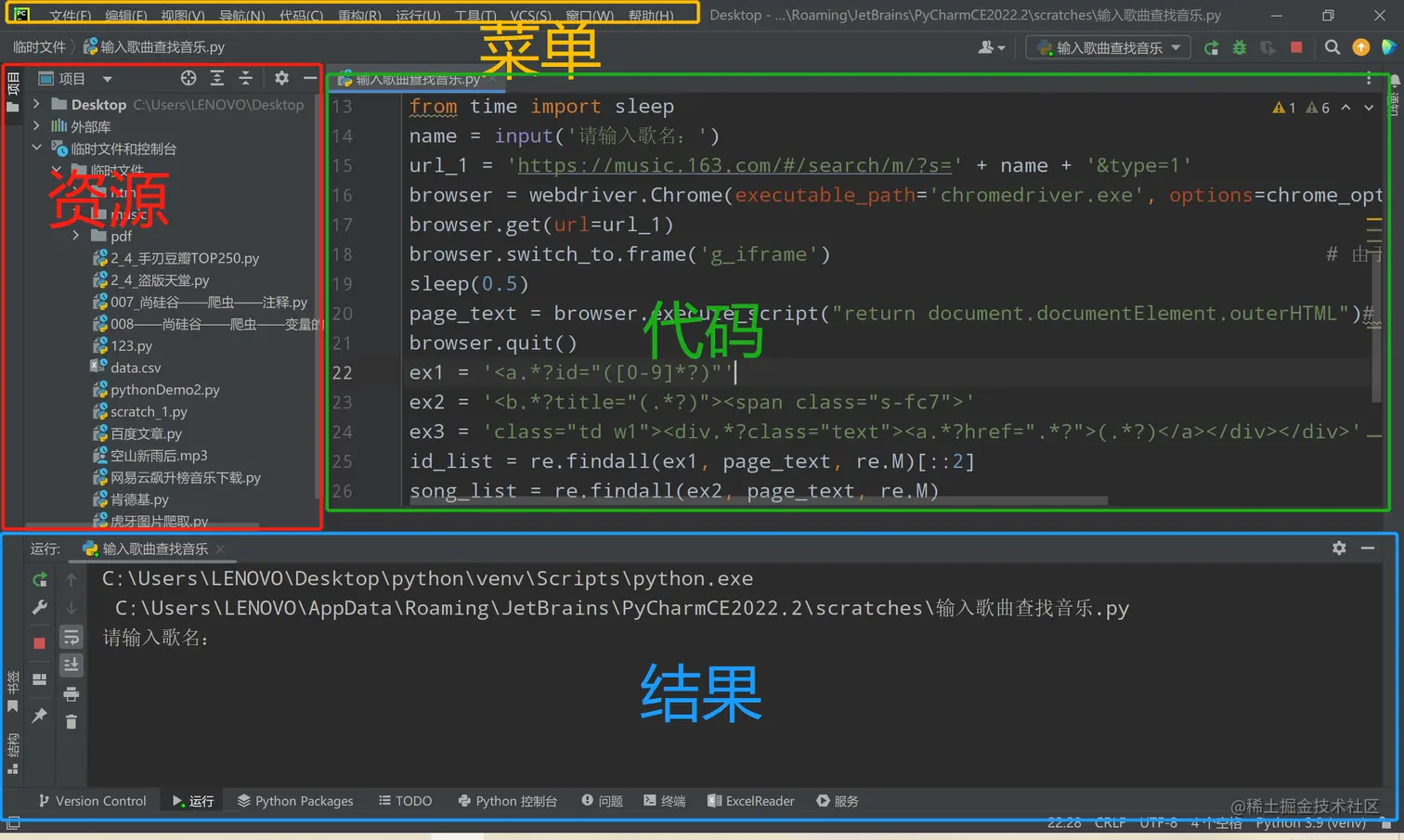
Task: Select file pythonDemo2.py
Action: 156,390
